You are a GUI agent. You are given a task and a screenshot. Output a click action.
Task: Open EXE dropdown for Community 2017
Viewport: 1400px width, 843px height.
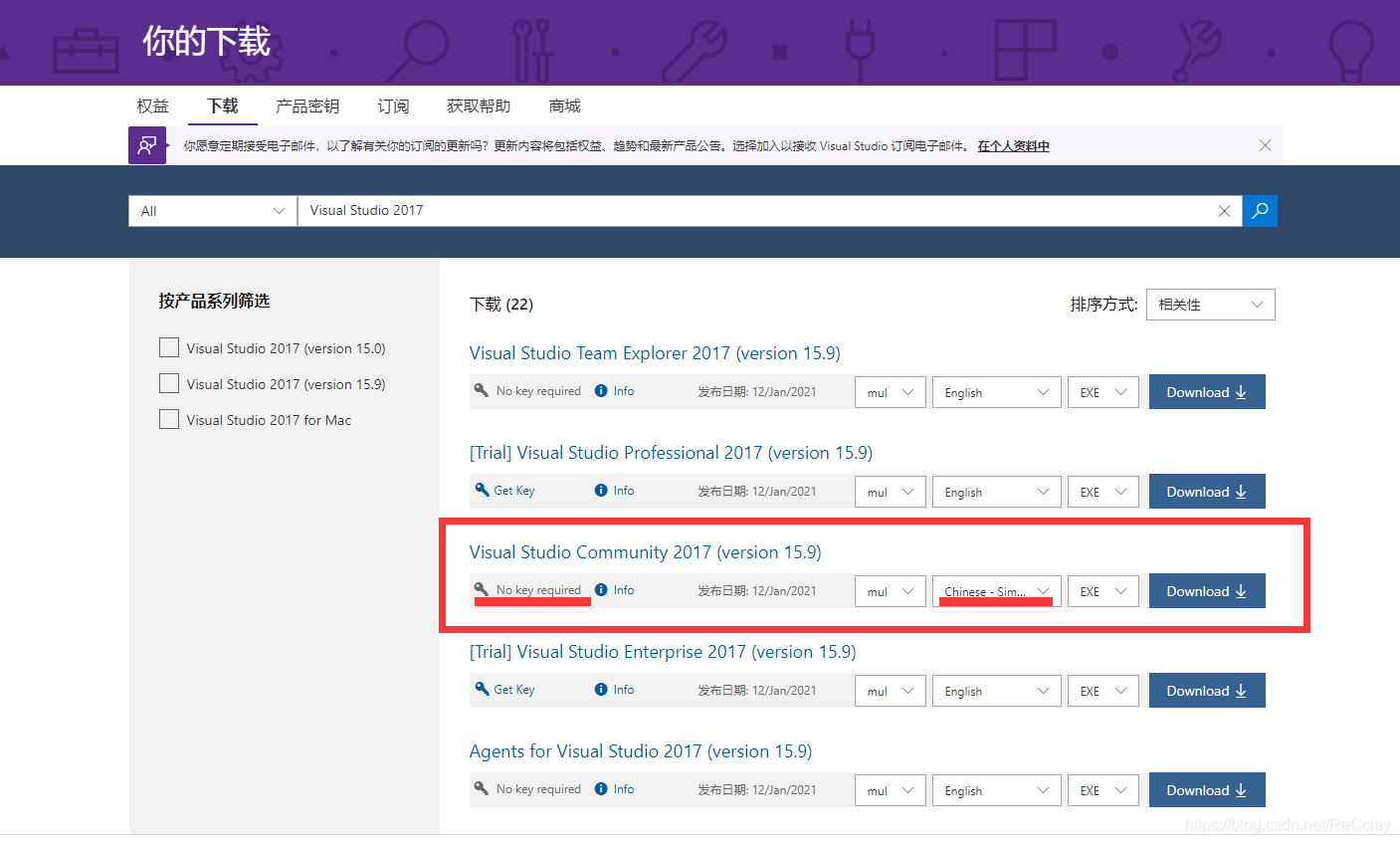[1103, 591]
